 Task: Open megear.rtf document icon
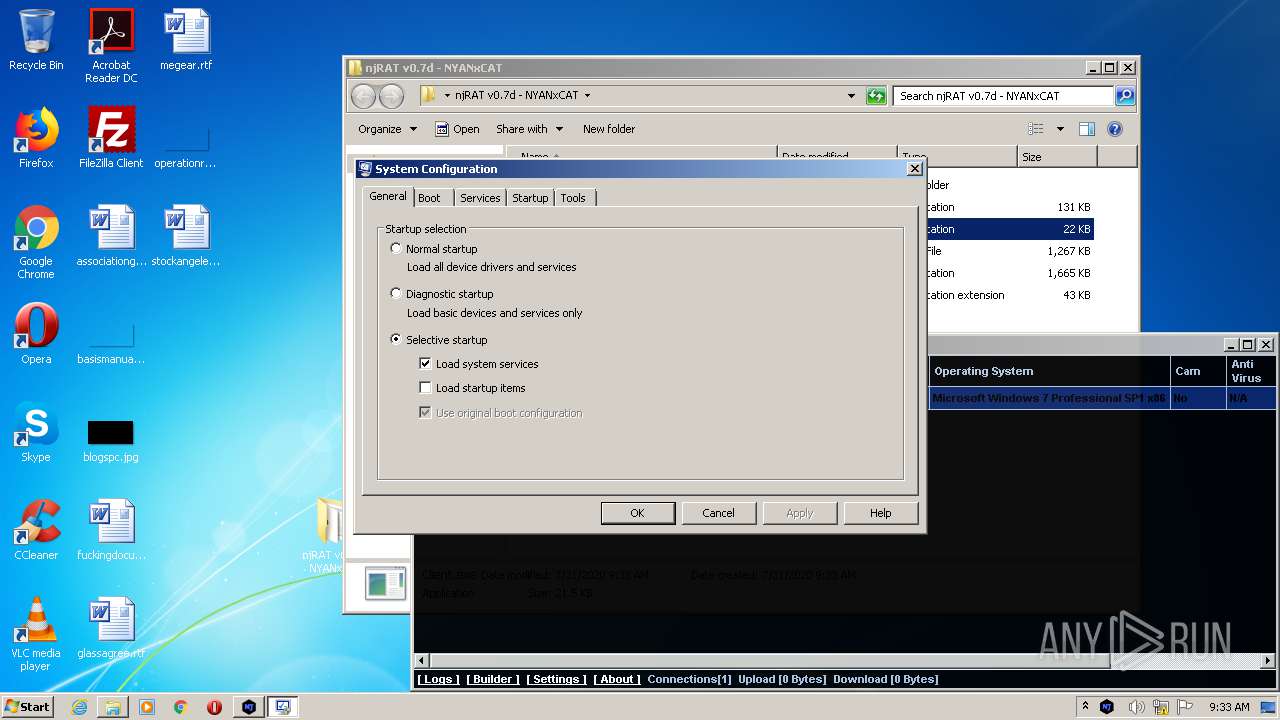click(x=187, y=40)
